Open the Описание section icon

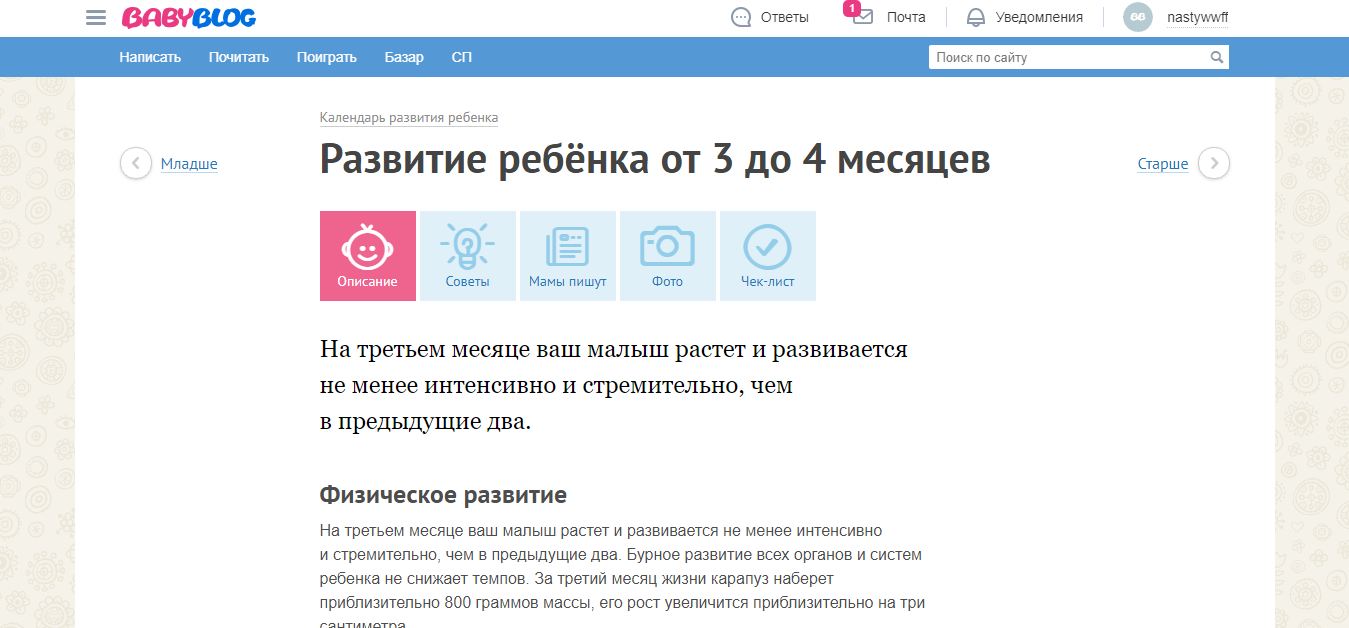pos(367,248)
